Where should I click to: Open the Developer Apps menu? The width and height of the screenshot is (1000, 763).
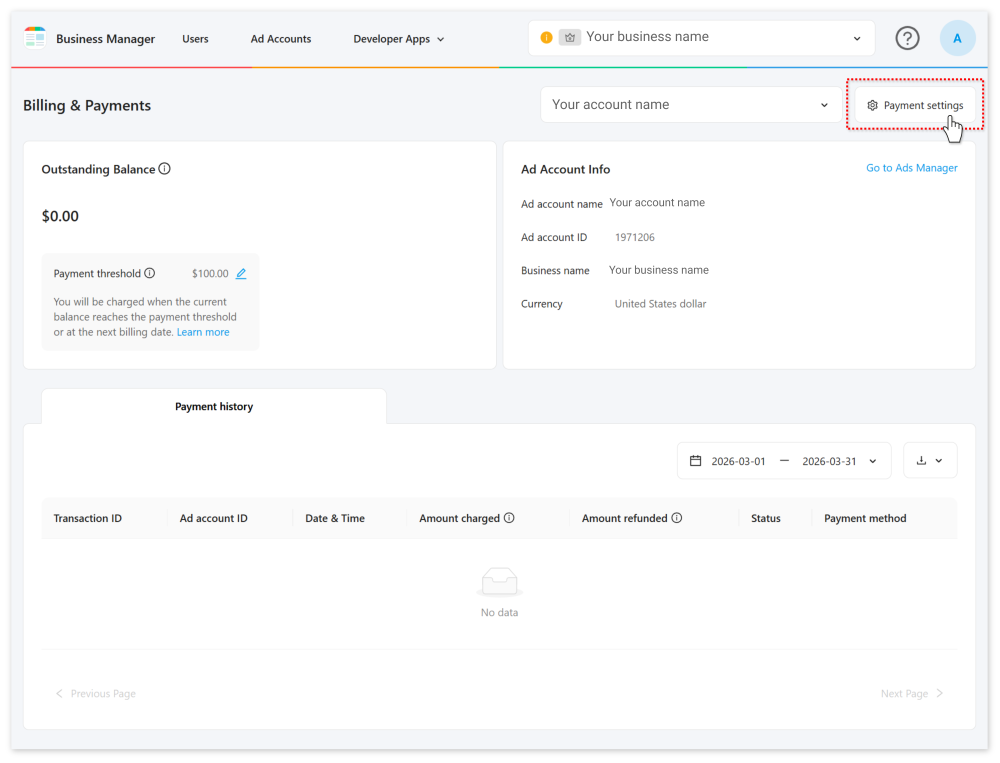[398, 39]
